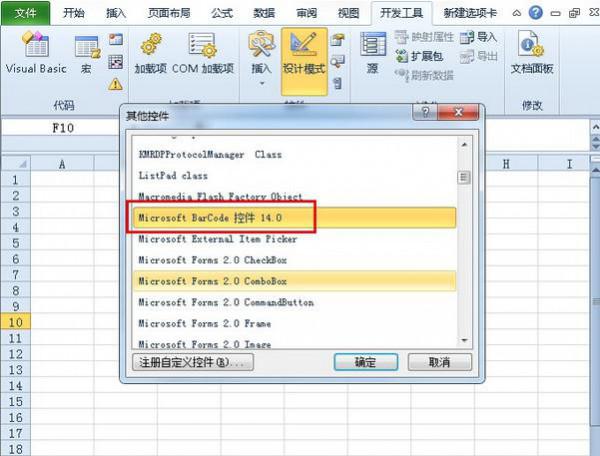The image size is (600, 456).
Task: Open the 加载项 add-ins icon
Action: [x=150, y=55]
